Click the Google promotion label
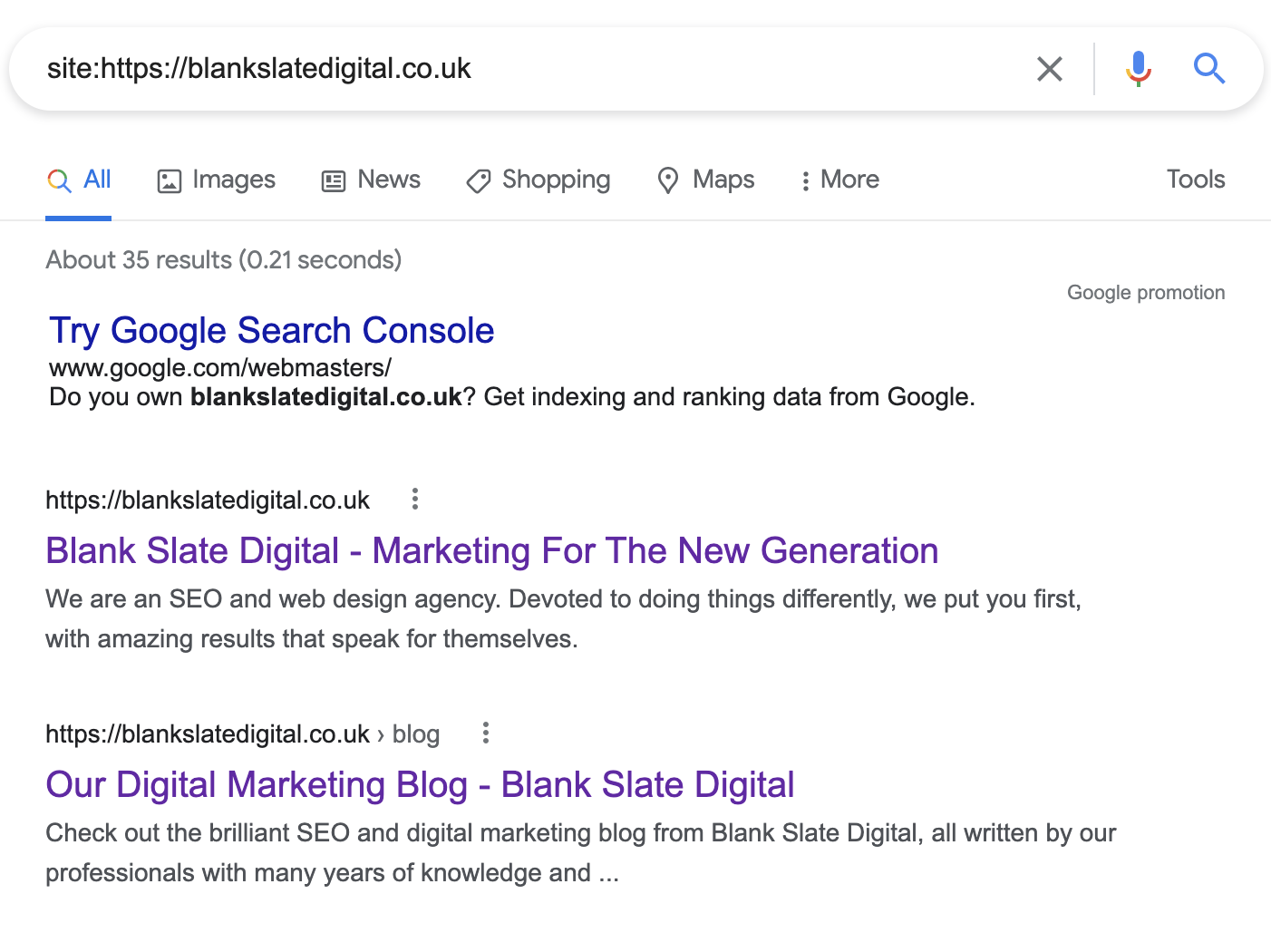 (1146, 293)
